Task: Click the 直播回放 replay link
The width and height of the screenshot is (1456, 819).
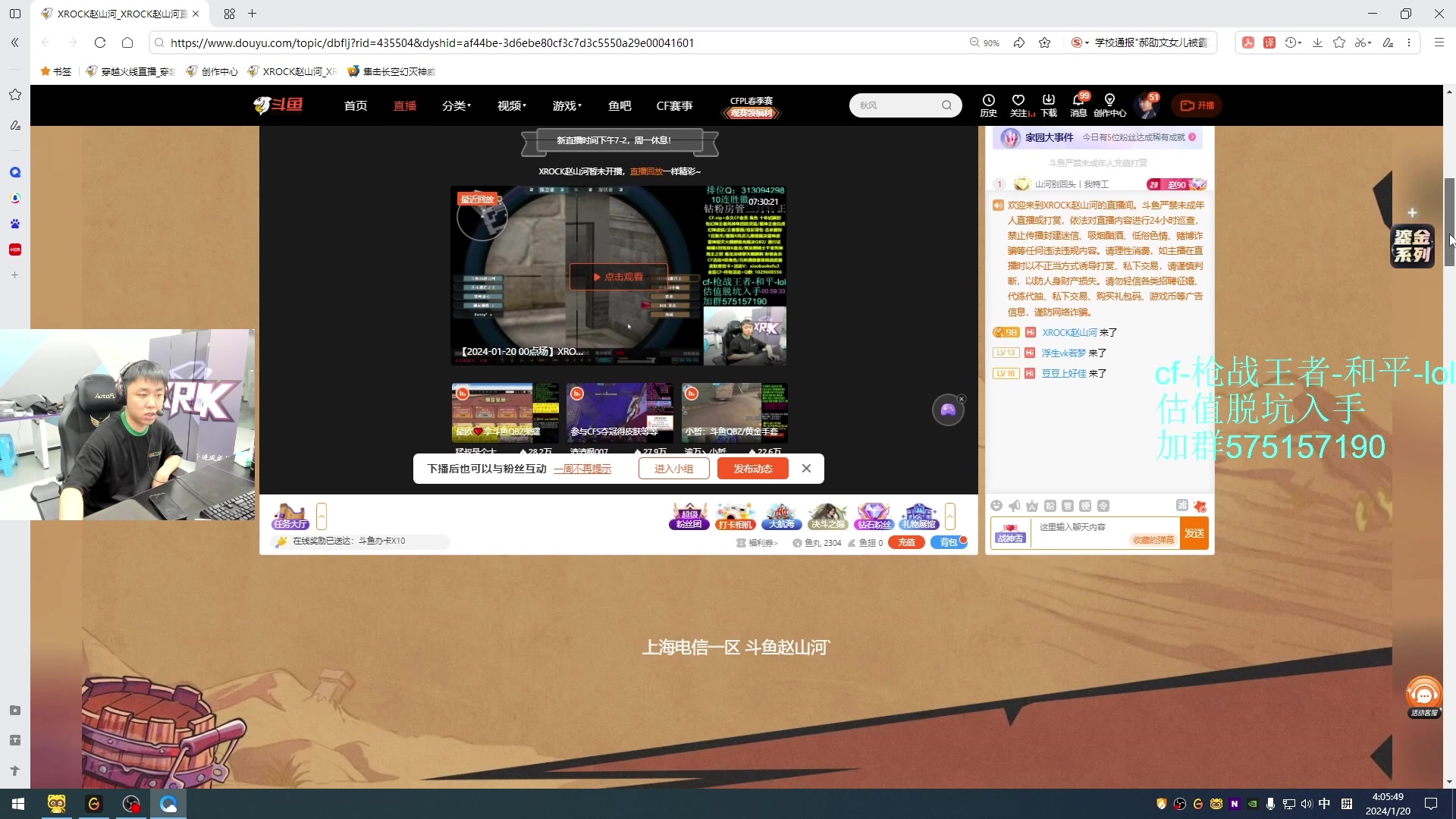Action: pyautogui.click(x=646, y=171)
